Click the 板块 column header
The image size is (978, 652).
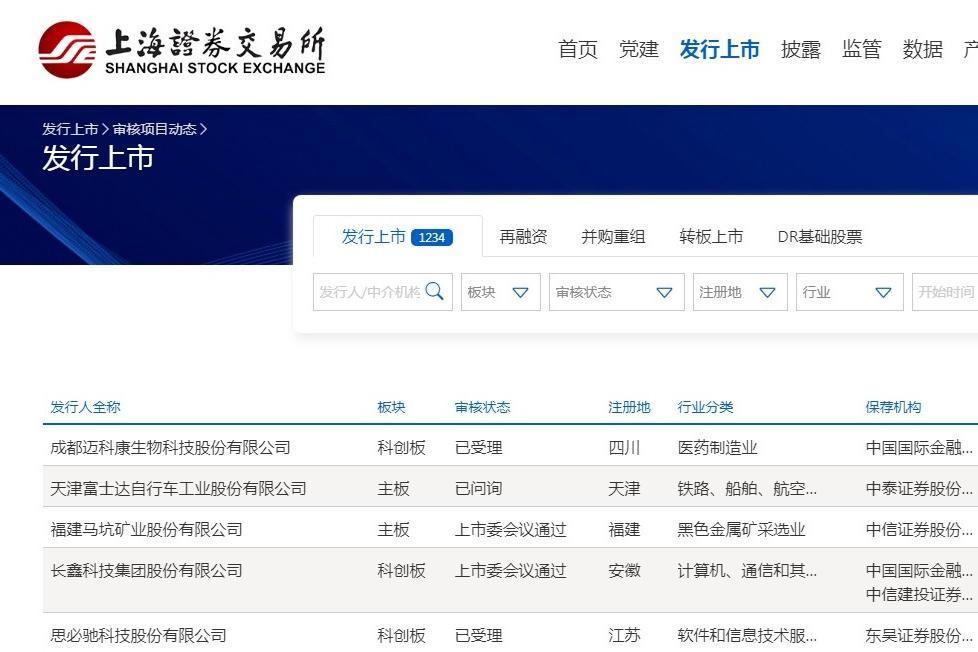pyautogui.click(x=391, y=407)
